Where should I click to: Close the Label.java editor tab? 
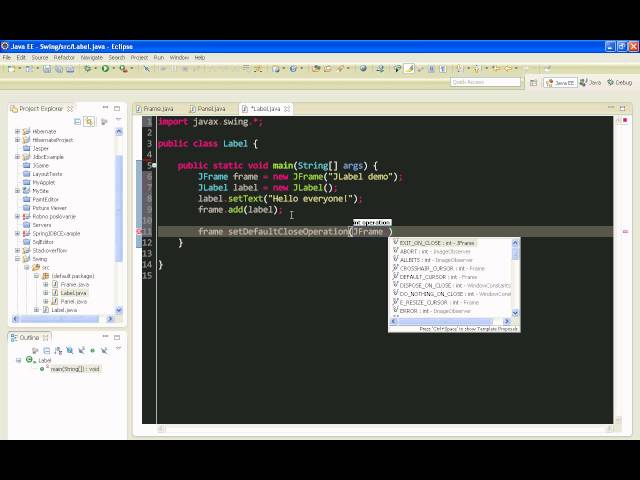click(x=287, y=109)
